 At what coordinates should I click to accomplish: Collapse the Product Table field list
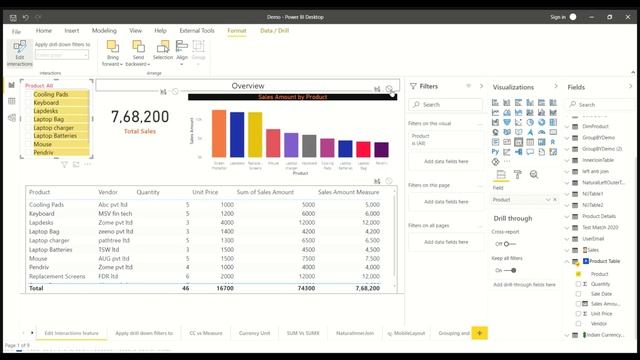click(x=567, y=261)
